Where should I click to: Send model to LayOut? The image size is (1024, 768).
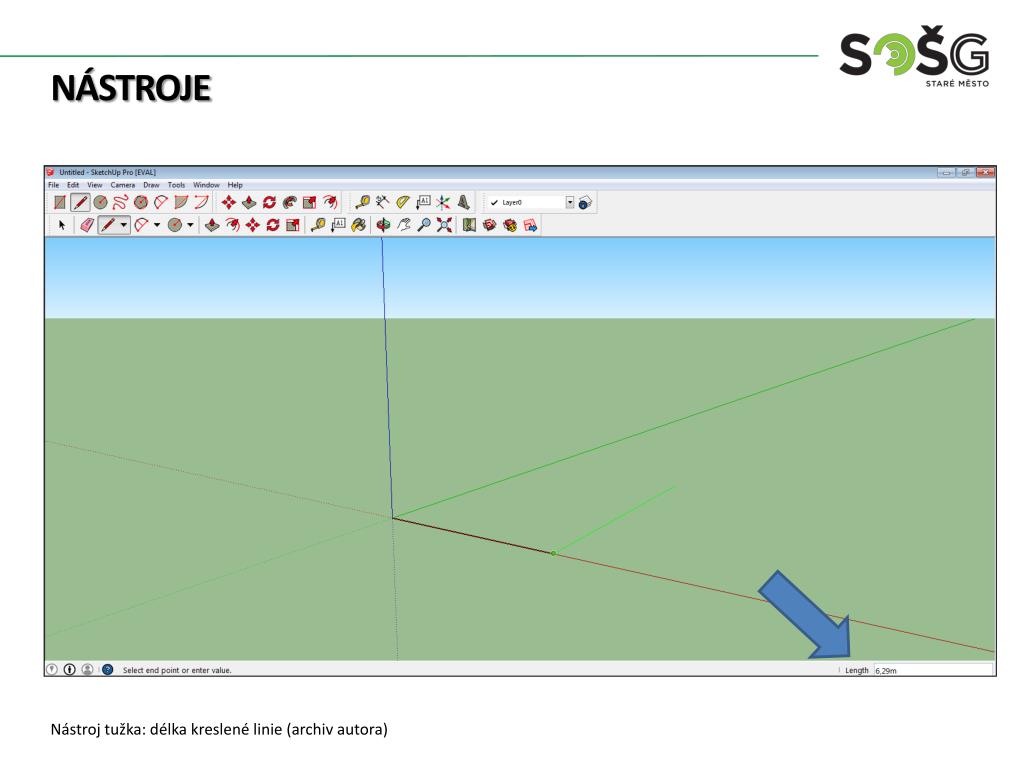coord(530,225)
